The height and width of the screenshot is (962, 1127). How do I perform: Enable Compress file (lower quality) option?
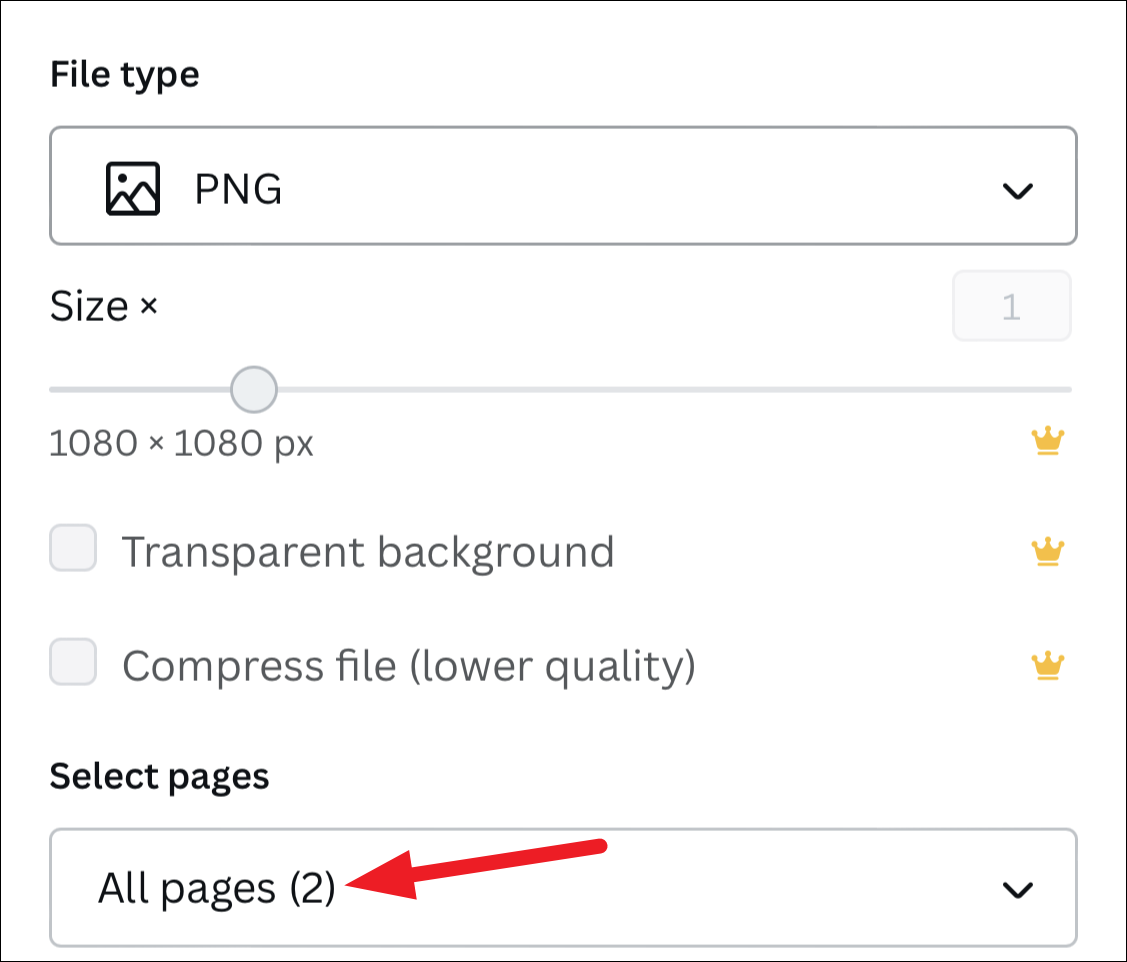pyautogui.click(x=72, y=663)
